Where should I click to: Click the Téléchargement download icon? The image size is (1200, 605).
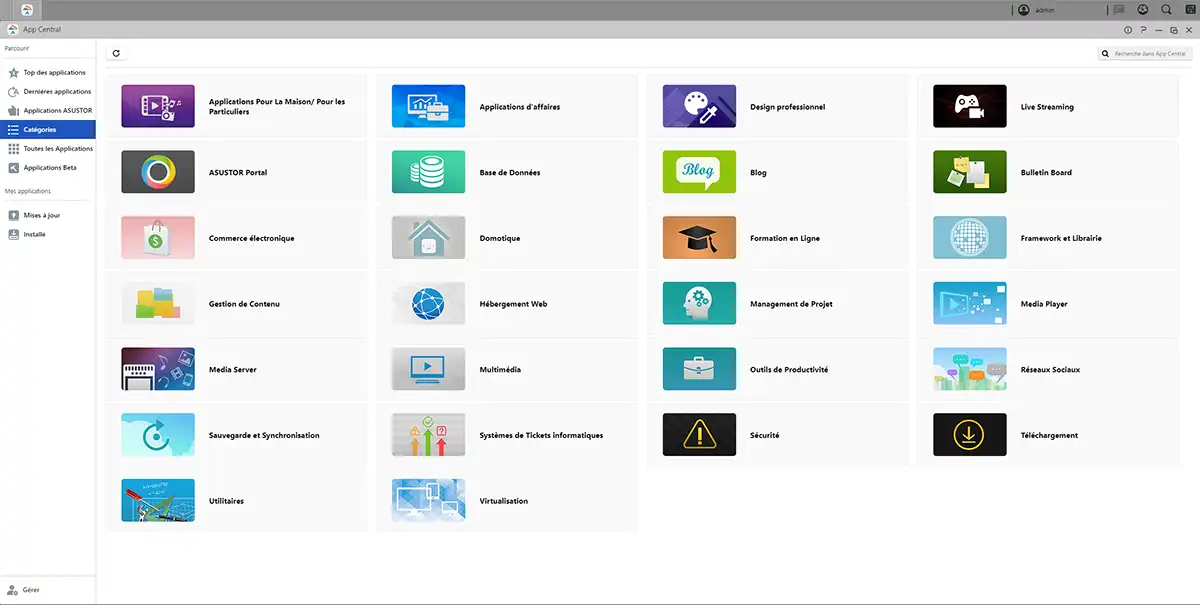point(969,435)
